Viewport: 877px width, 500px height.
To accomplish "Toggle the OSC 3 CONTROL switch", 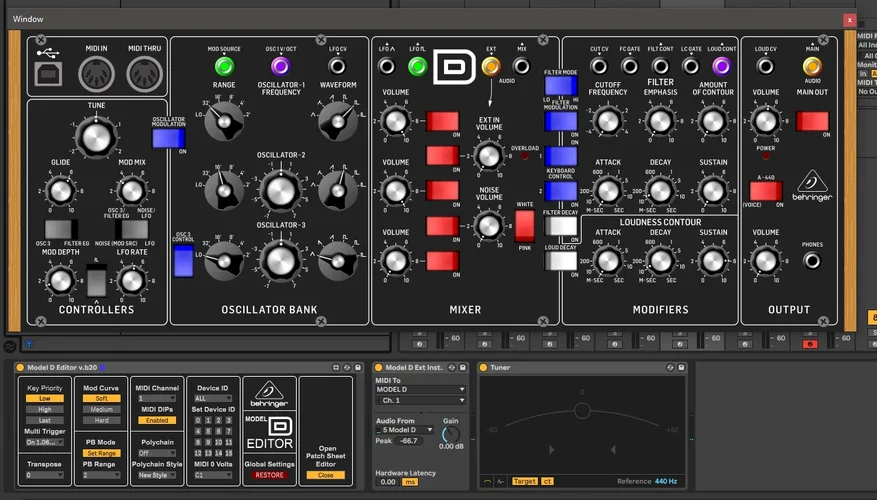I will [183, 261].
